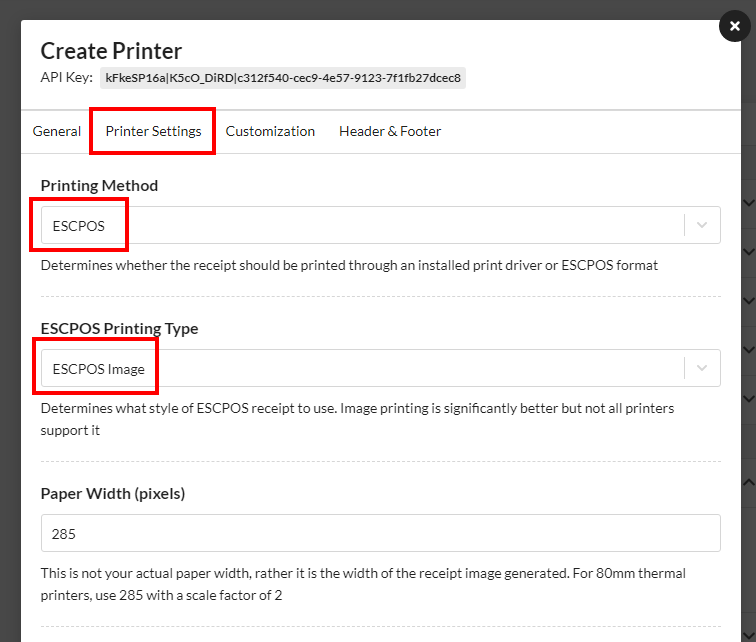Click the Paper Width (pixels) label
The image size is (756, 642).
point(113,494)
